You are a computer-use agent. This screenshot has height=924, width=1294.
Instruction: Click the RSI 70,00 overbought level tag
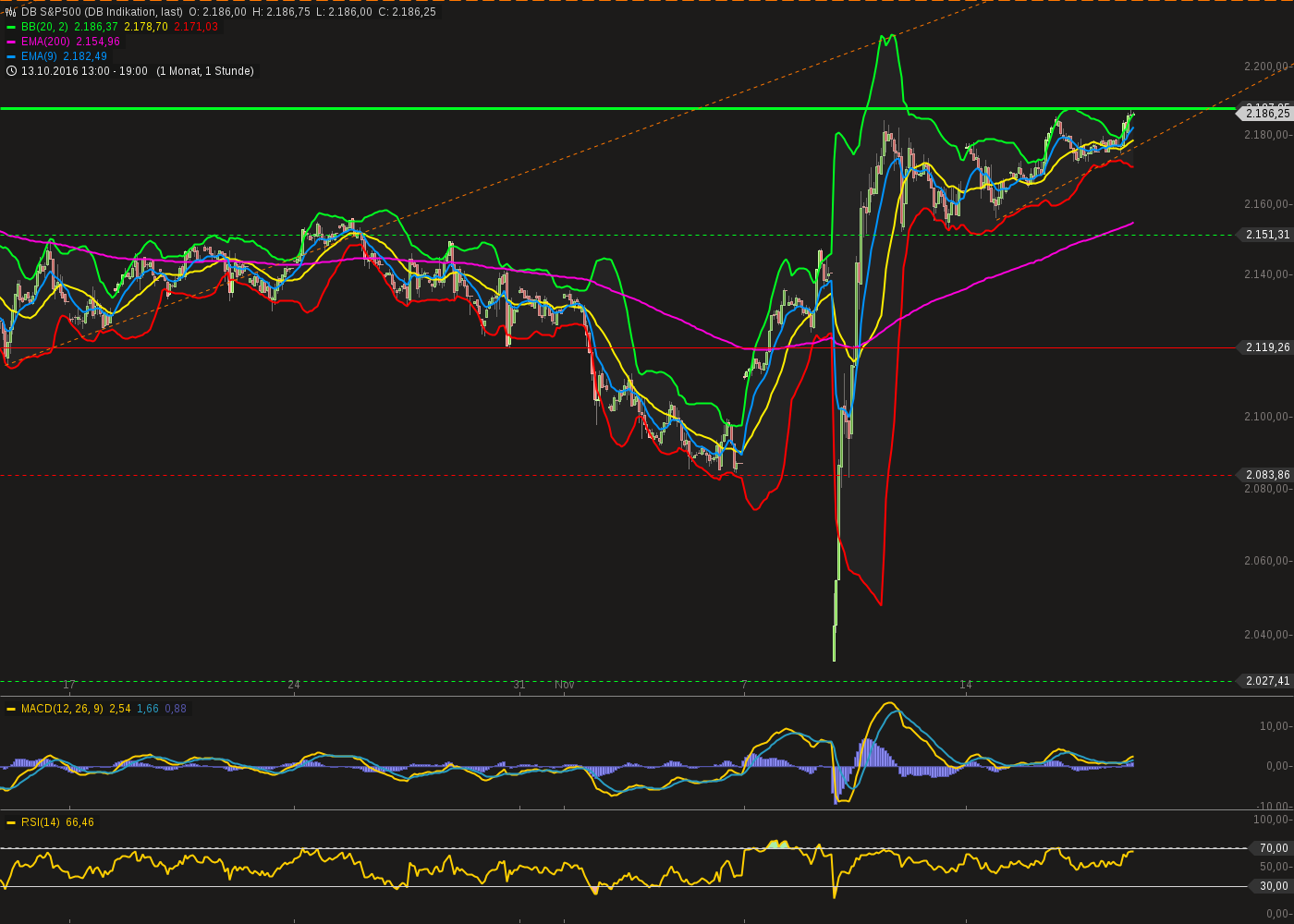1271,848
